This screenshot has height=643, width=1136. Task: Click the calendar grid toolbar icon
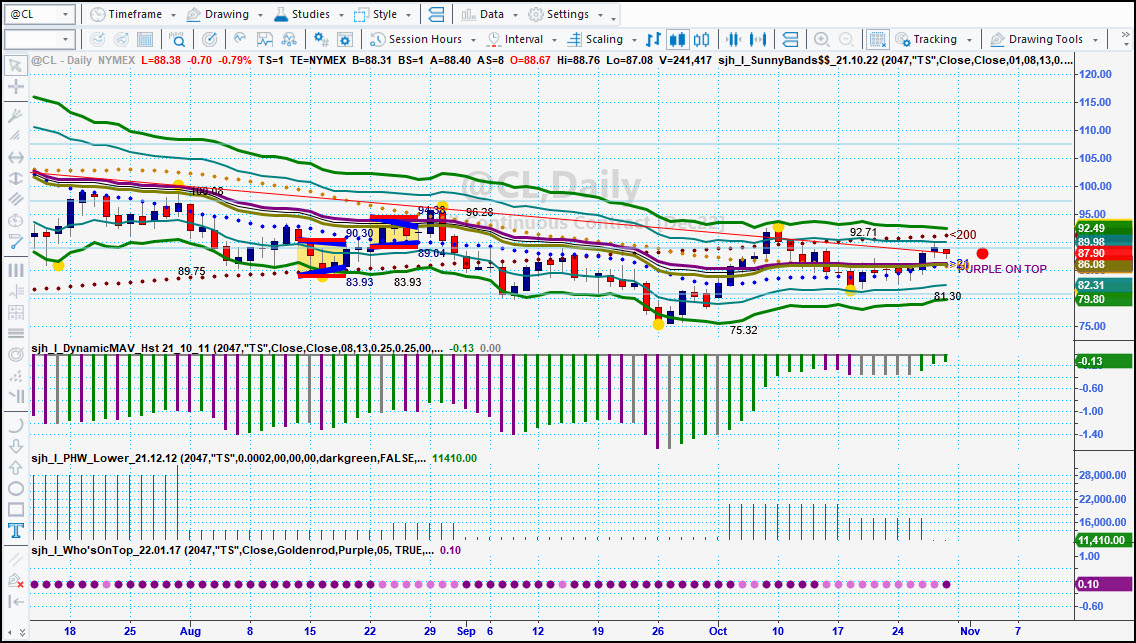point(145,39)
